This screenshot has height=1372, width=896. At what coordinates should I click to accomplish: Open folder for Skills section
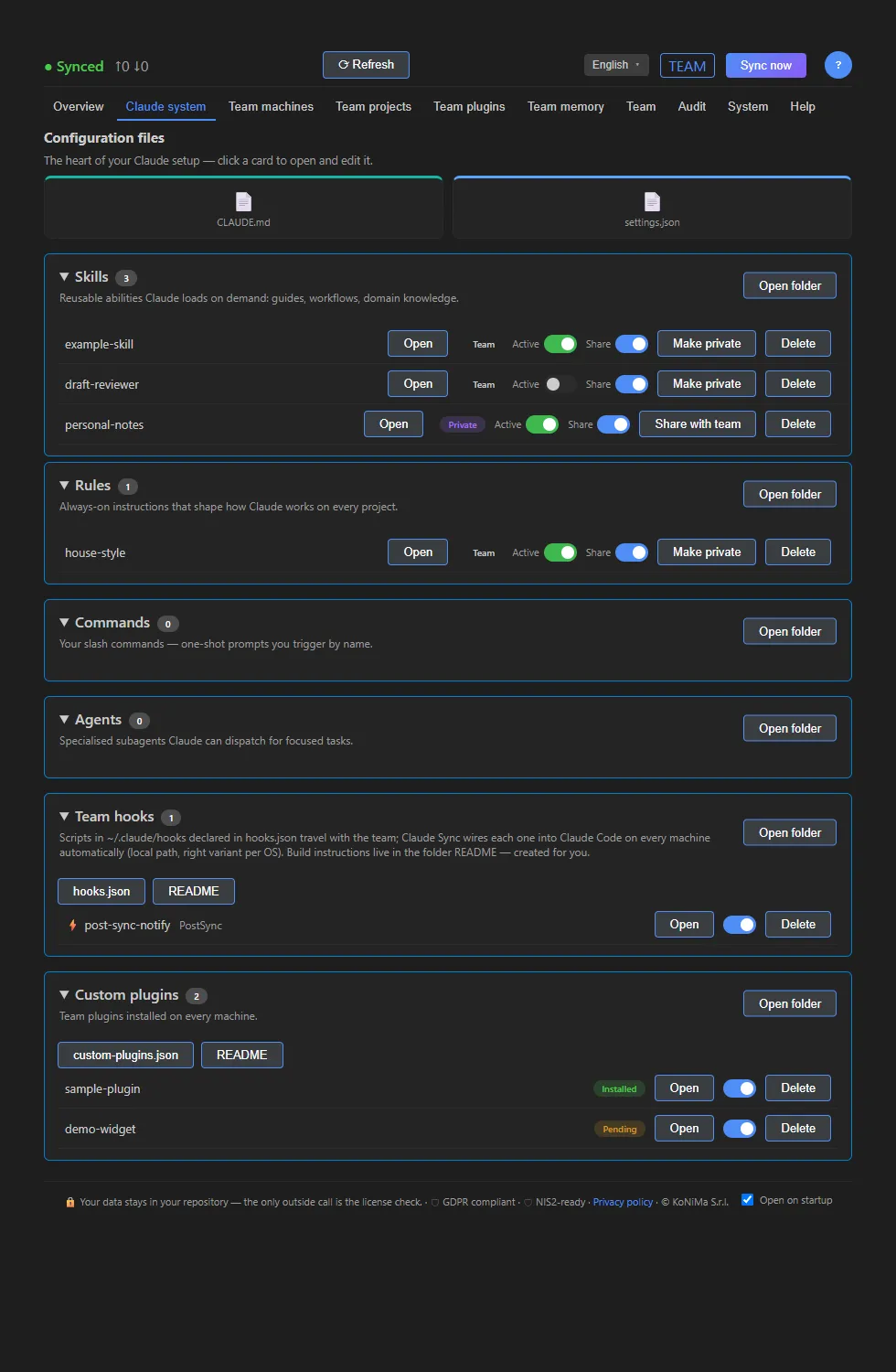(790, 285)
